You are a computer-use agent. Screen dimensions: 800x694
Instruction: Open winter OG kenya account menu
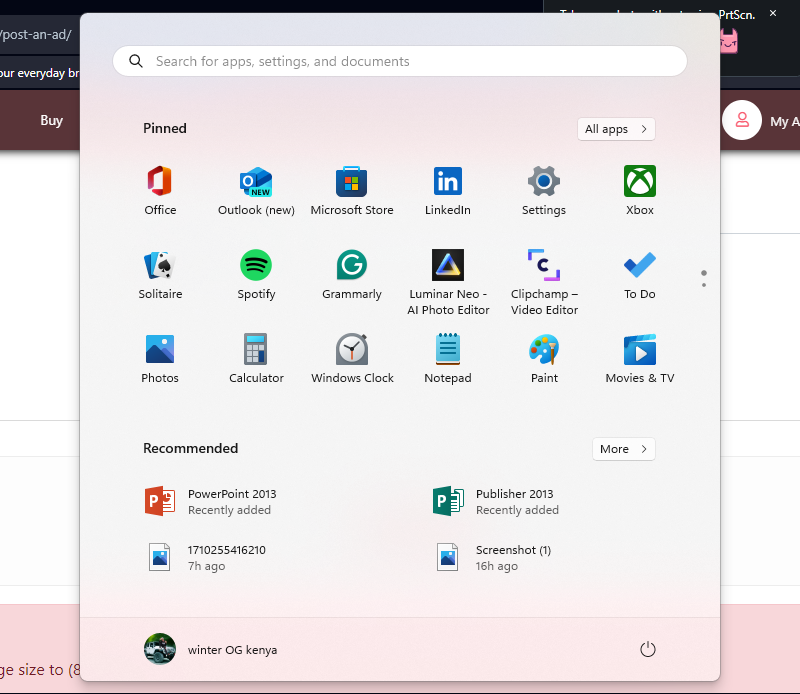(211, 650)
